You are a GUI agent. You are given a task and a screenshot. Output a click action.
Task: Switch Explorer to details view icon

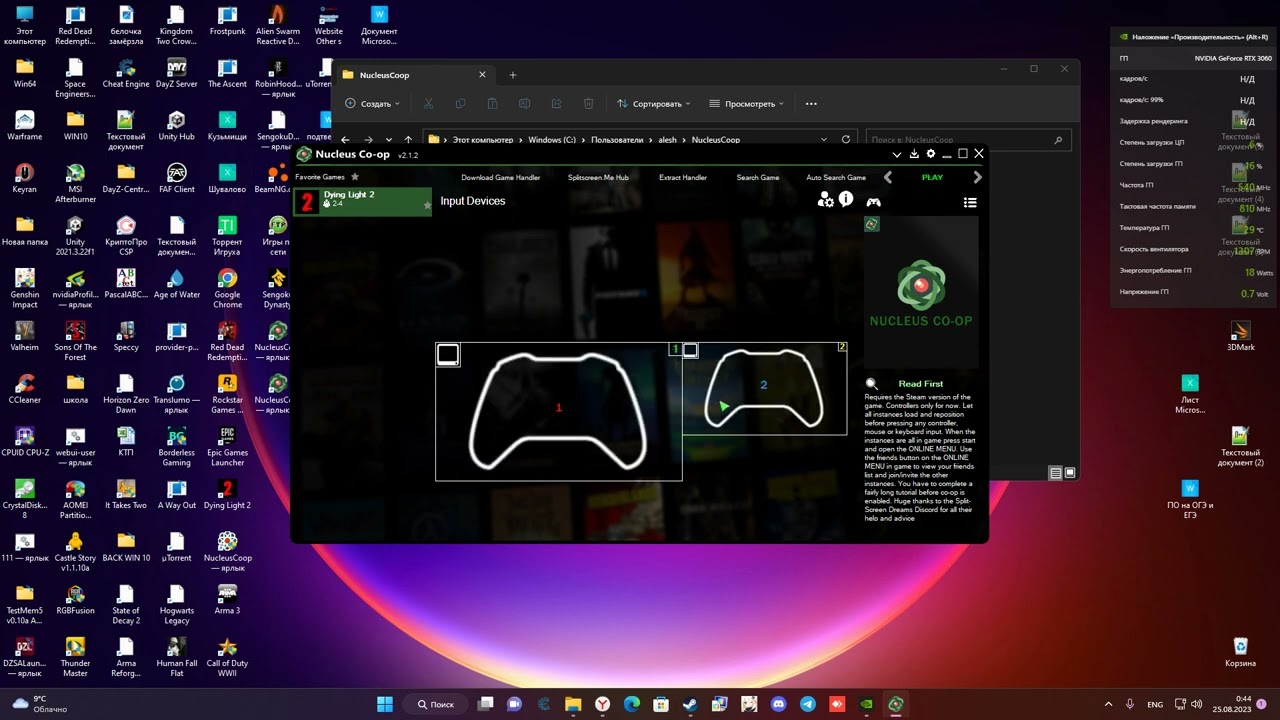(1055, 473)
